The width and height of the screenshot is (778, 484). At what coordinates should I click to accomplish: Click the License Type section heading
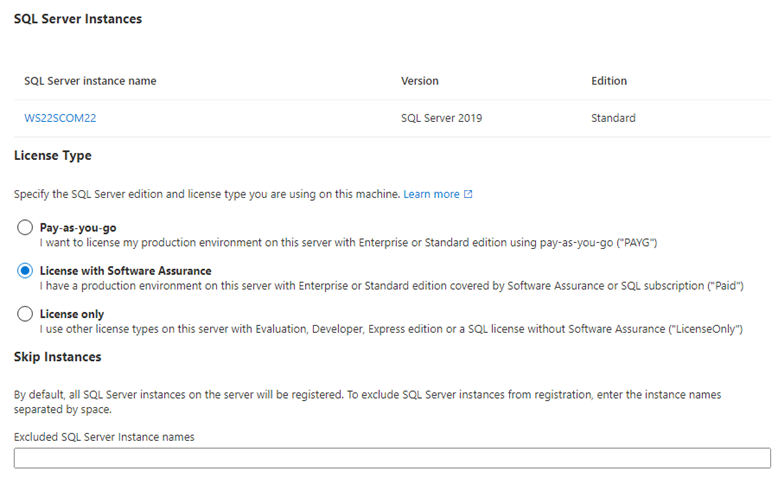pos(52,156)
